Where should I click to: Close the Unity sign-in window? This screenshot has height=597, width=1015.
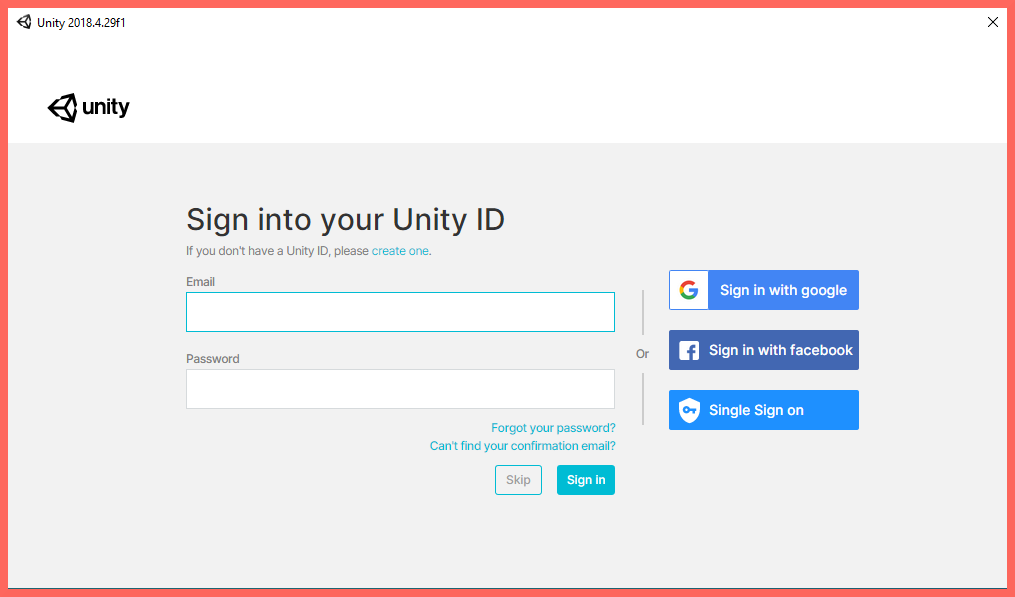click(992, 22)
